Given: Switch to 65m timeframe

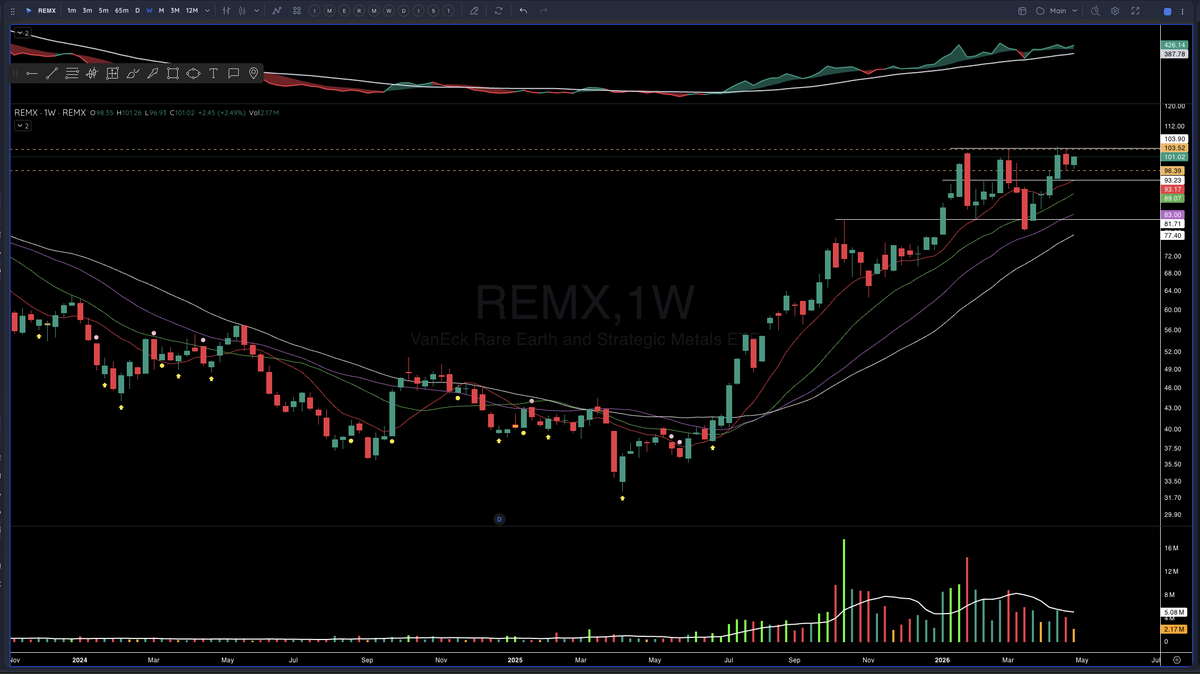Looking at the screenshot, I should pyautogui.click(x=121, y=10).
